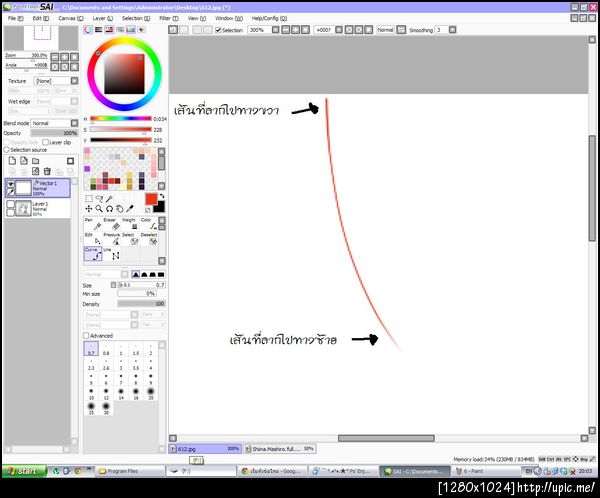Open the rotation angle dropdown in toolbar

coord(339,30)
